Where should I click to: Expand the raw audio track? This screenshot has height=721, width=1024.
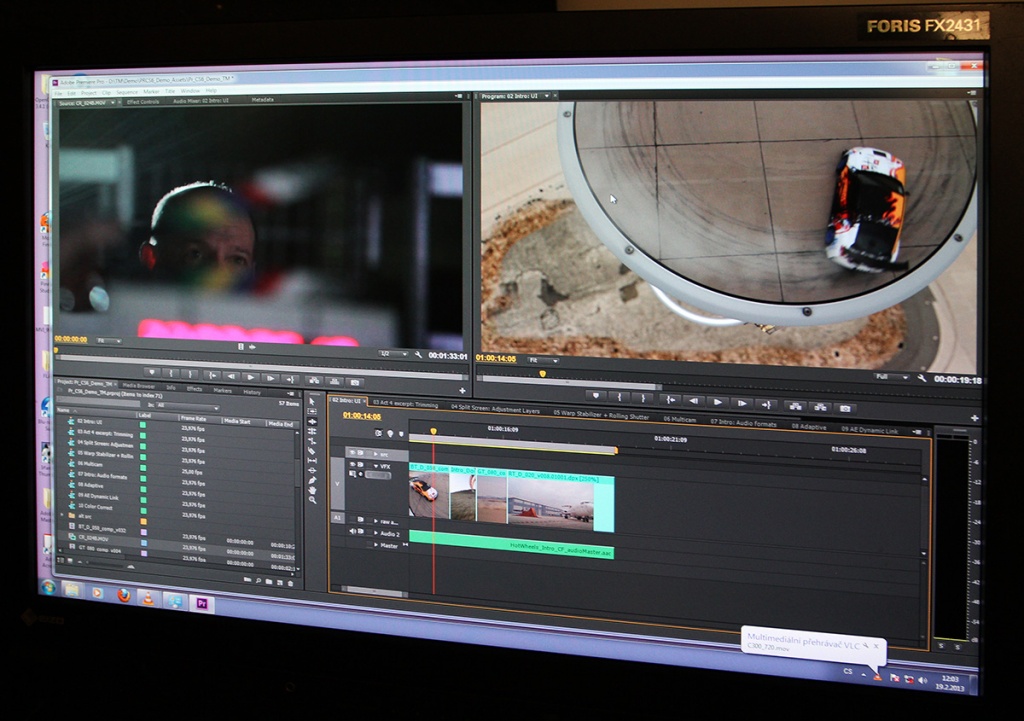point(376,521)
